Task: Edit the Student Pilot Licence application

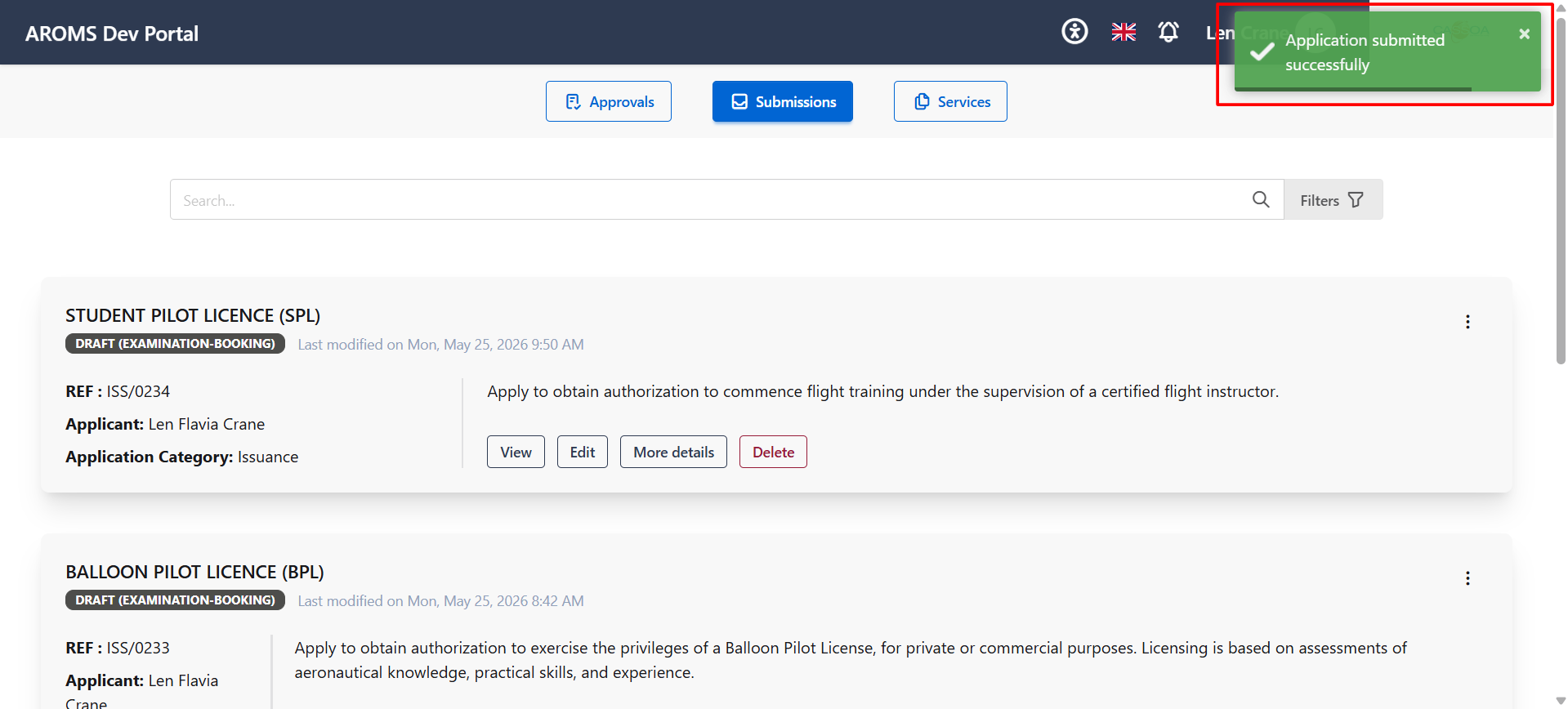Action: pyautogui.click(x=583, y=452)
